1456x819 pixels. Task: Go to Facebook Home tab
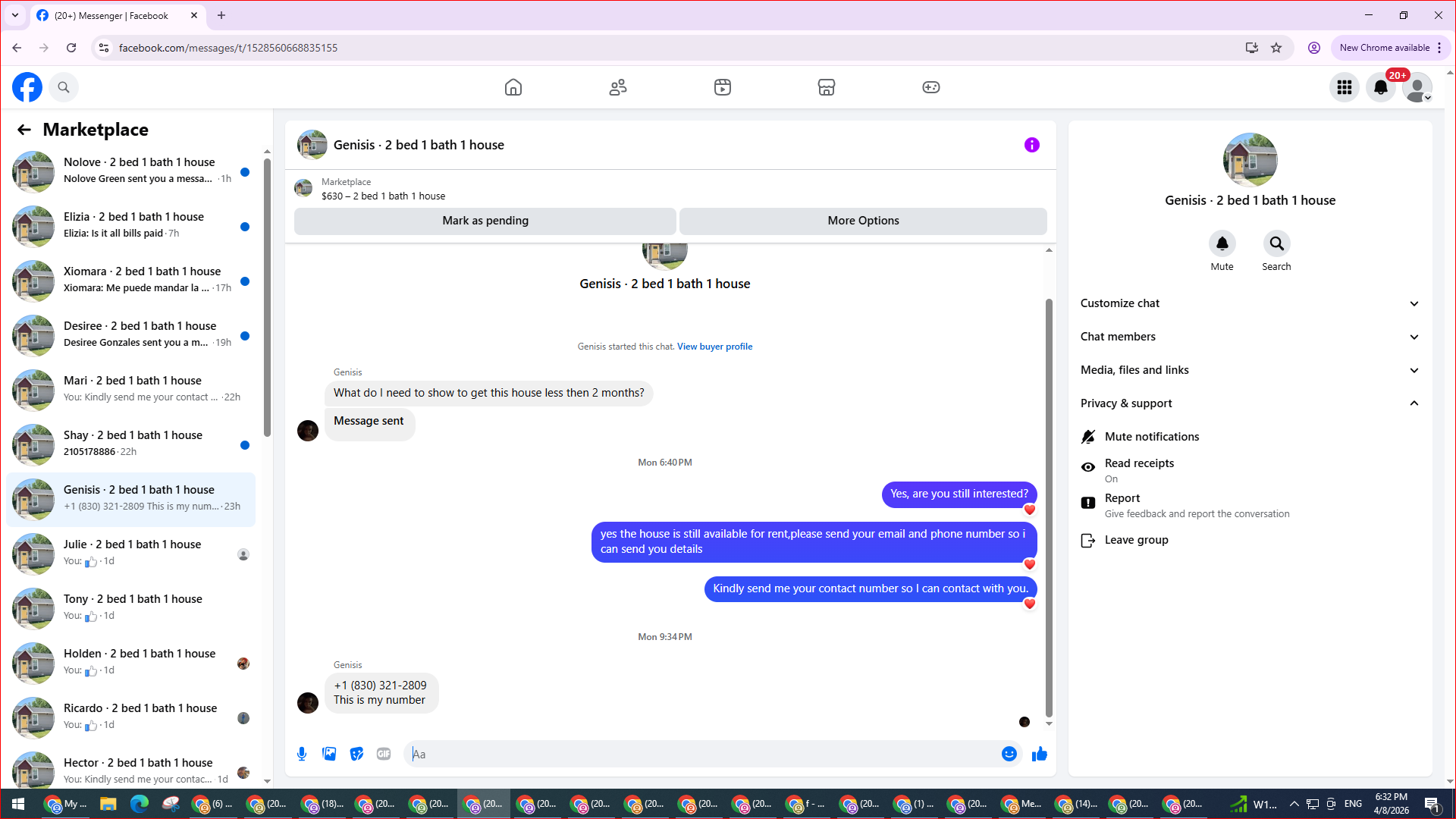point(513,87)
